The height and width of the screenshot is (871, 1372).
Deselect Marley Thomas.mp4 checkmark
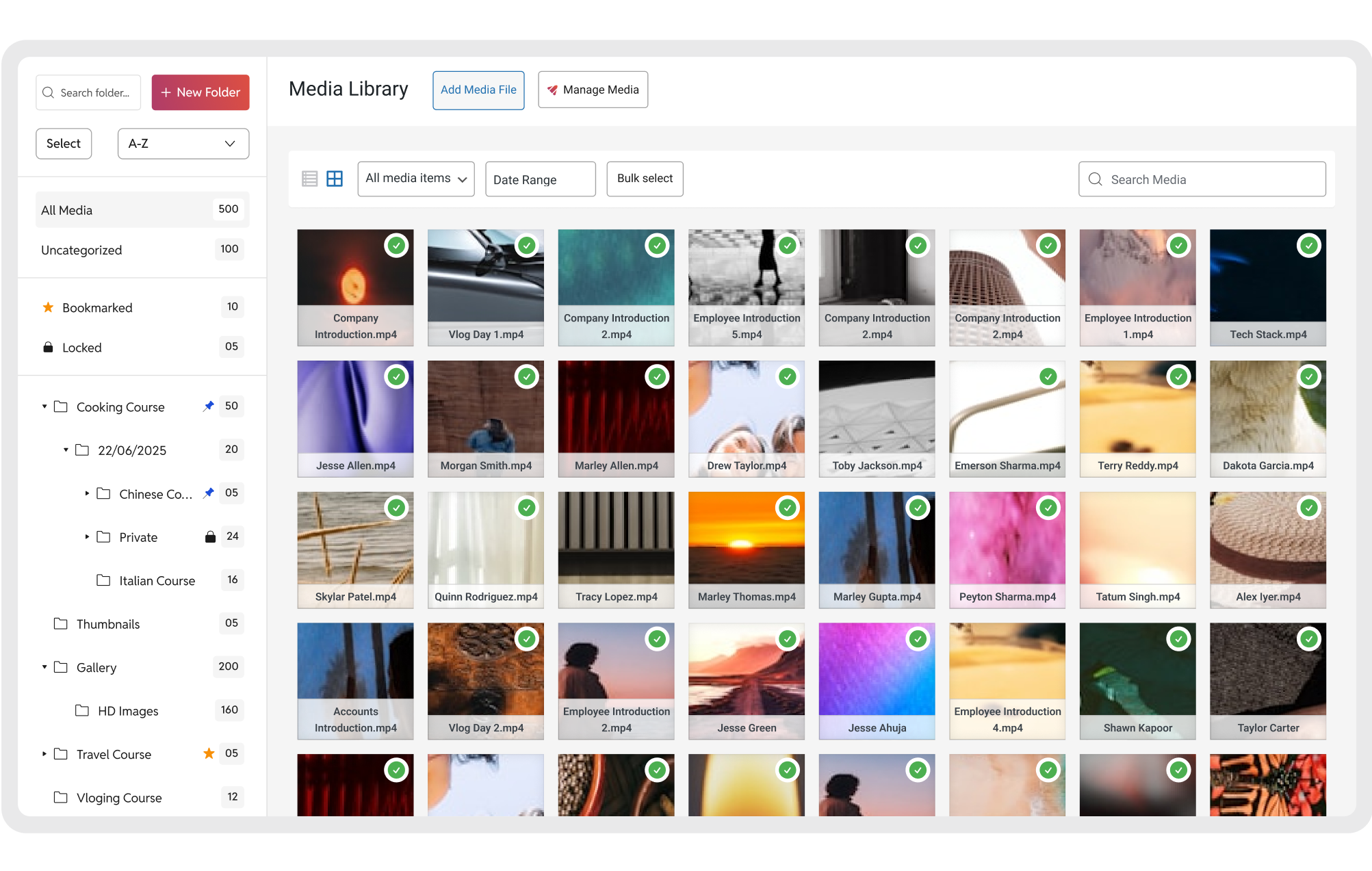(x=788, y=508)
